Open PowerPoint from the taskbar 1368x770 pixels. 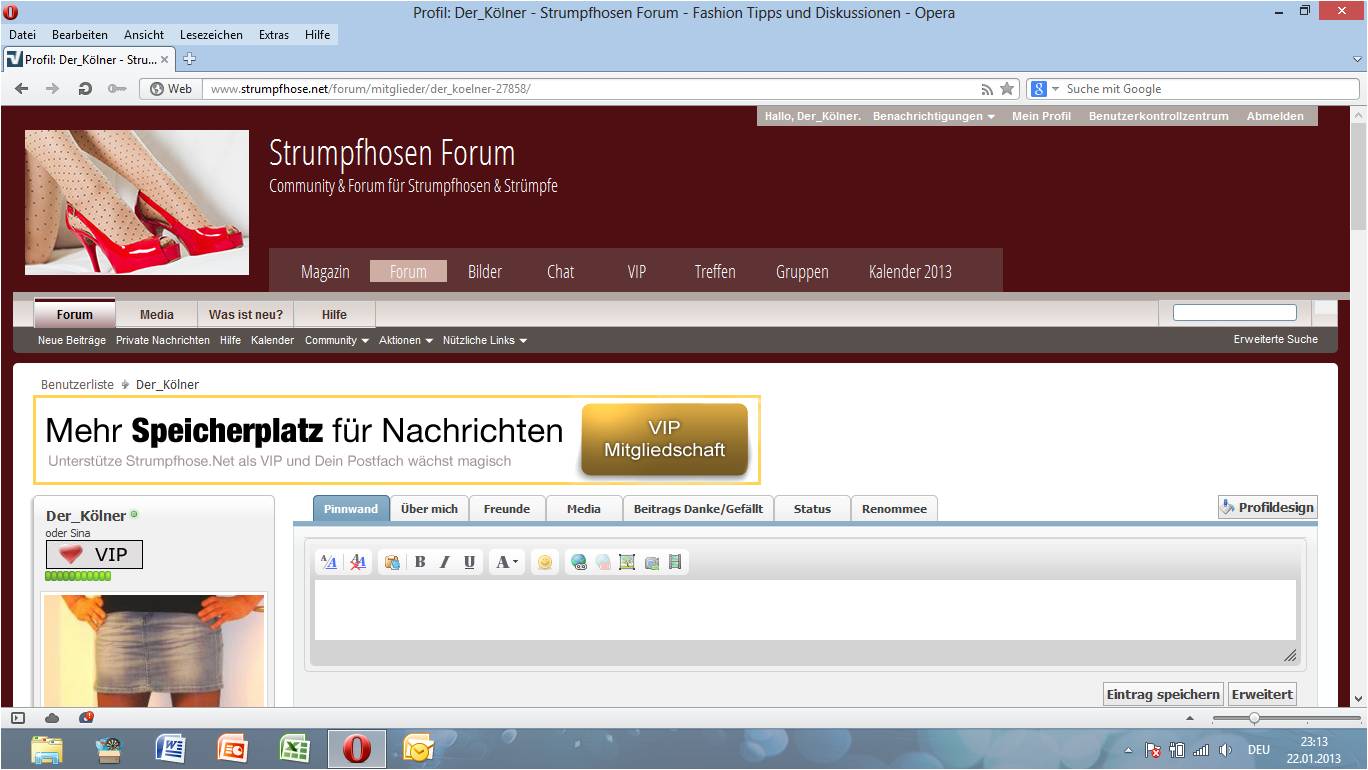(232, 749)
